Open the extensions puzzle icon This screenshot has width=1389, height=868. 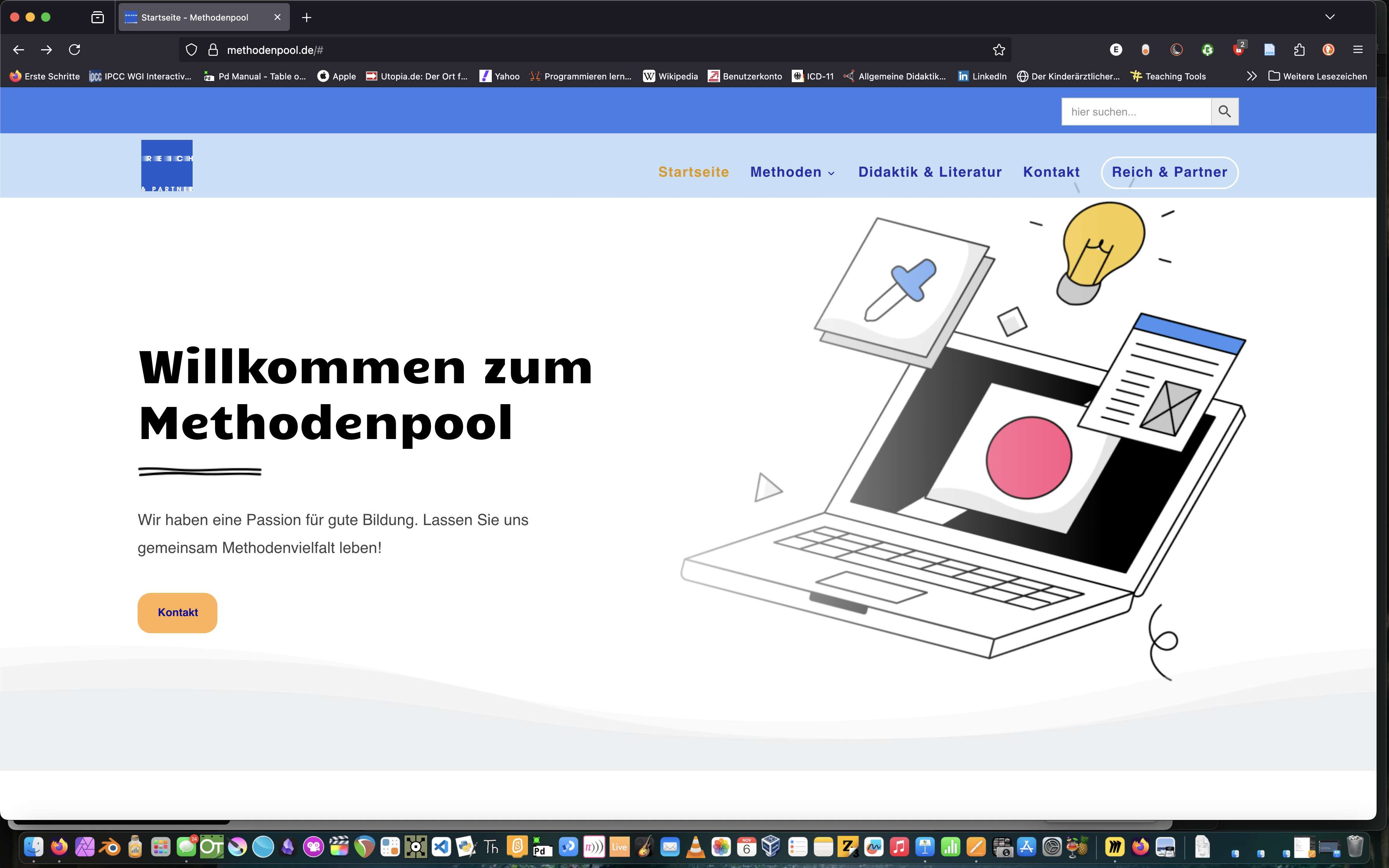[x=1299, y=50]
